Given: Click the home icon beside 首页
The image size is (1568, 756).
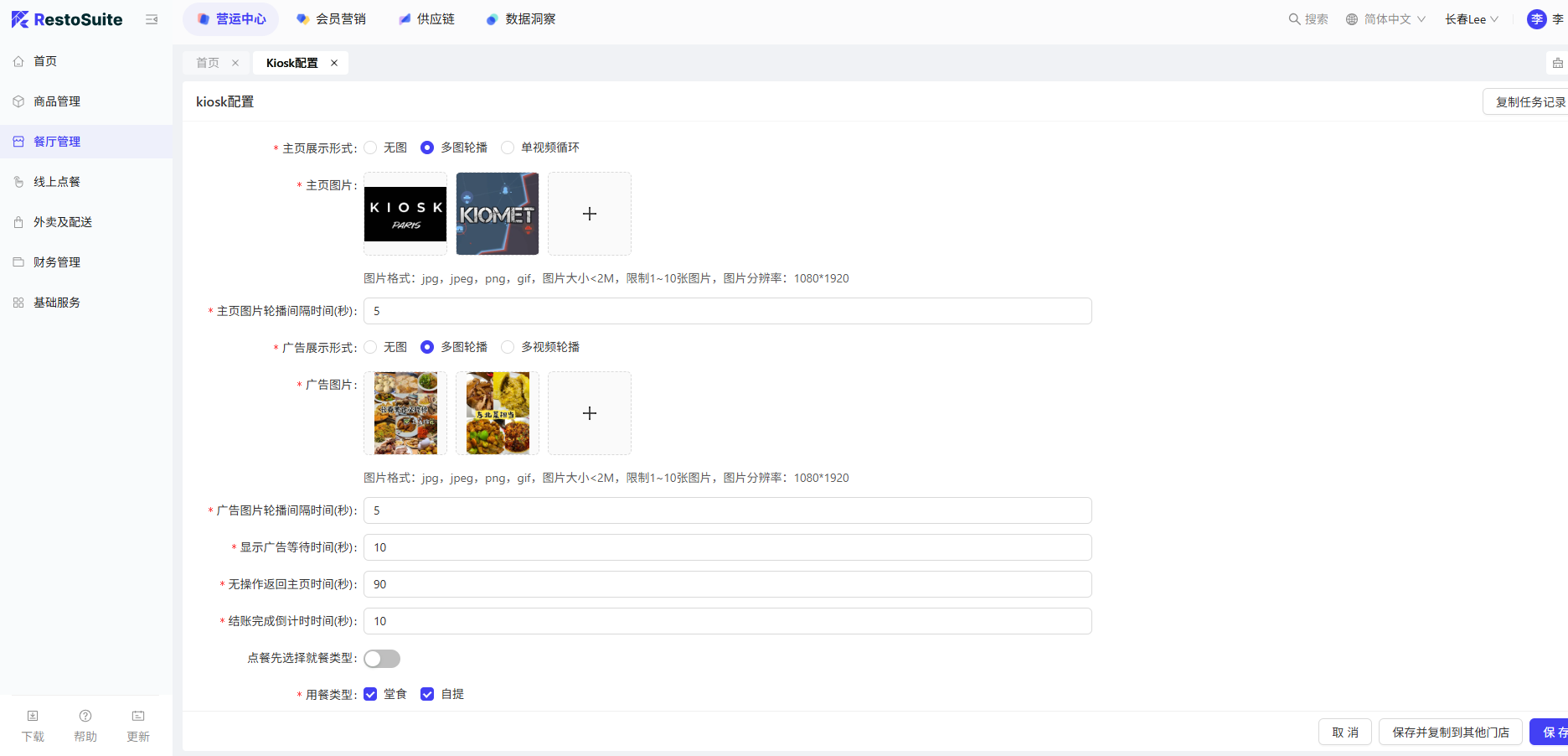Looking at the screenshot, I should (x=18, y=61).
